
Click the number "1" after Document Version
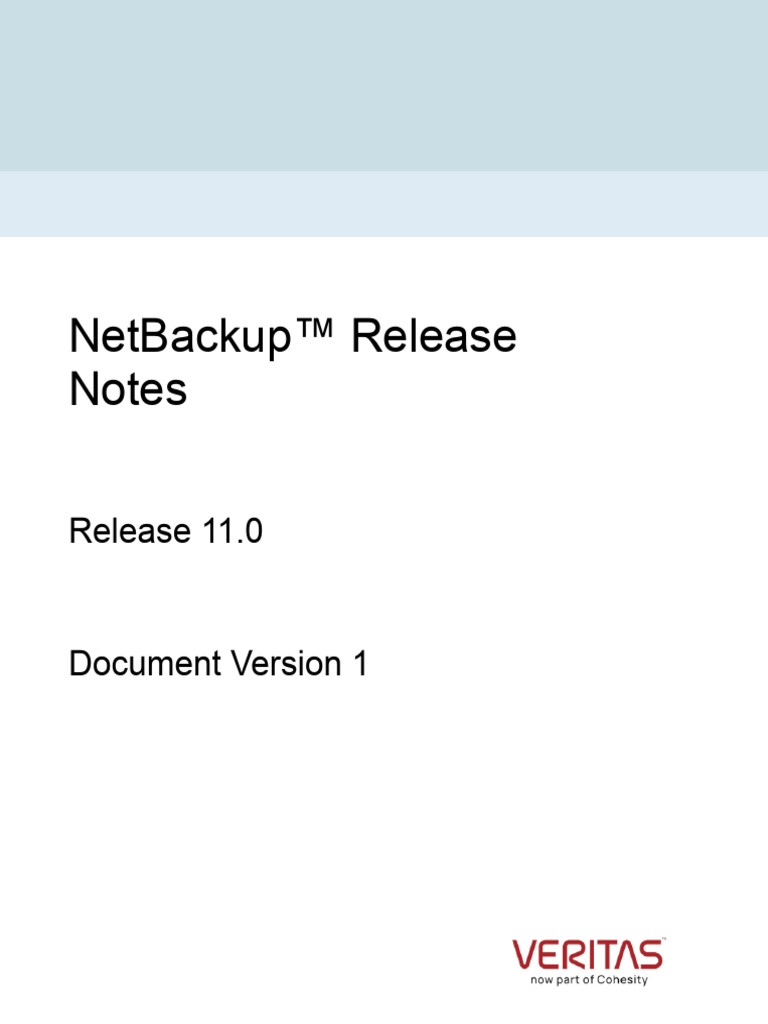360,663
